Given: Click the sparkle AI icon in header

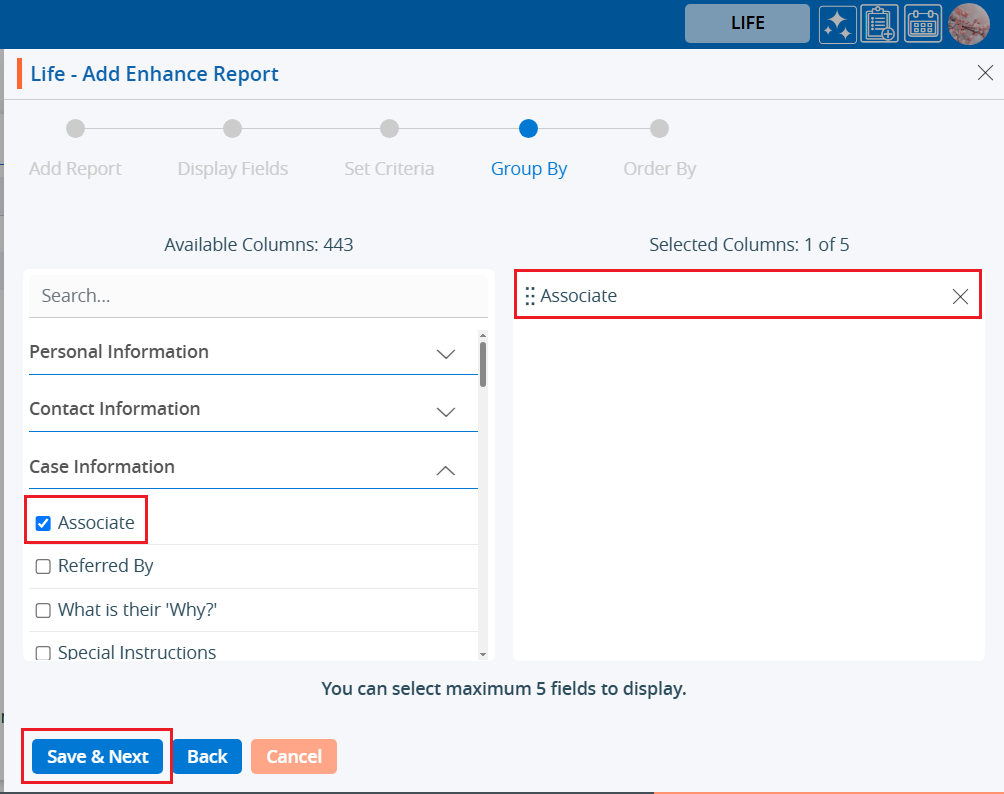Looking at the screenshot, I should (838, 24).
